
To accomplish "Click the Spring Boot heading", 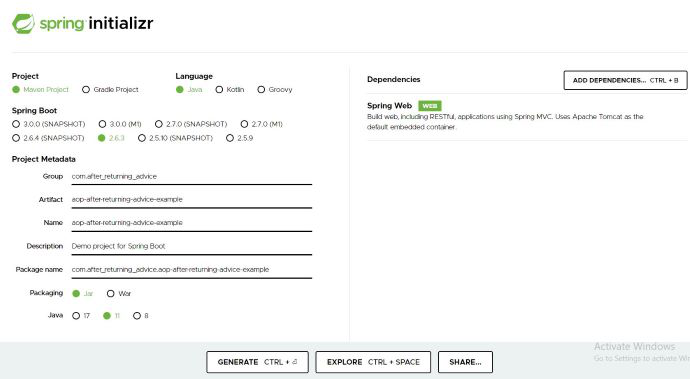I will [x=34, y=110].
